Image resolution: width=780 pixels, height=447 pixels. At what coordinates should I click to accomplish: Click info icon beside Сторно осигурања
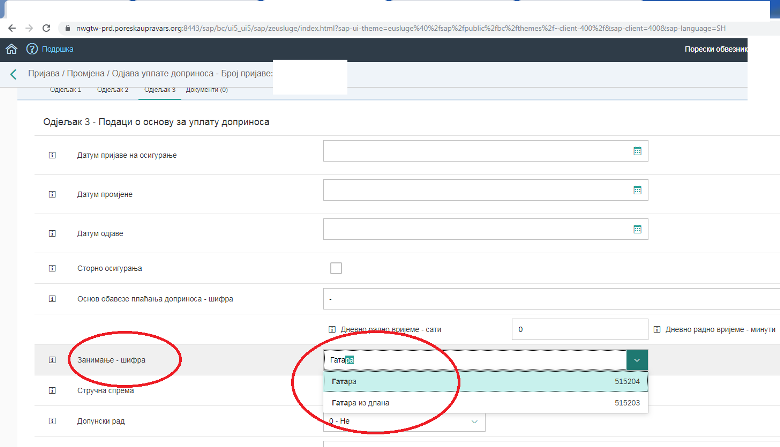(x=51, y=268)
